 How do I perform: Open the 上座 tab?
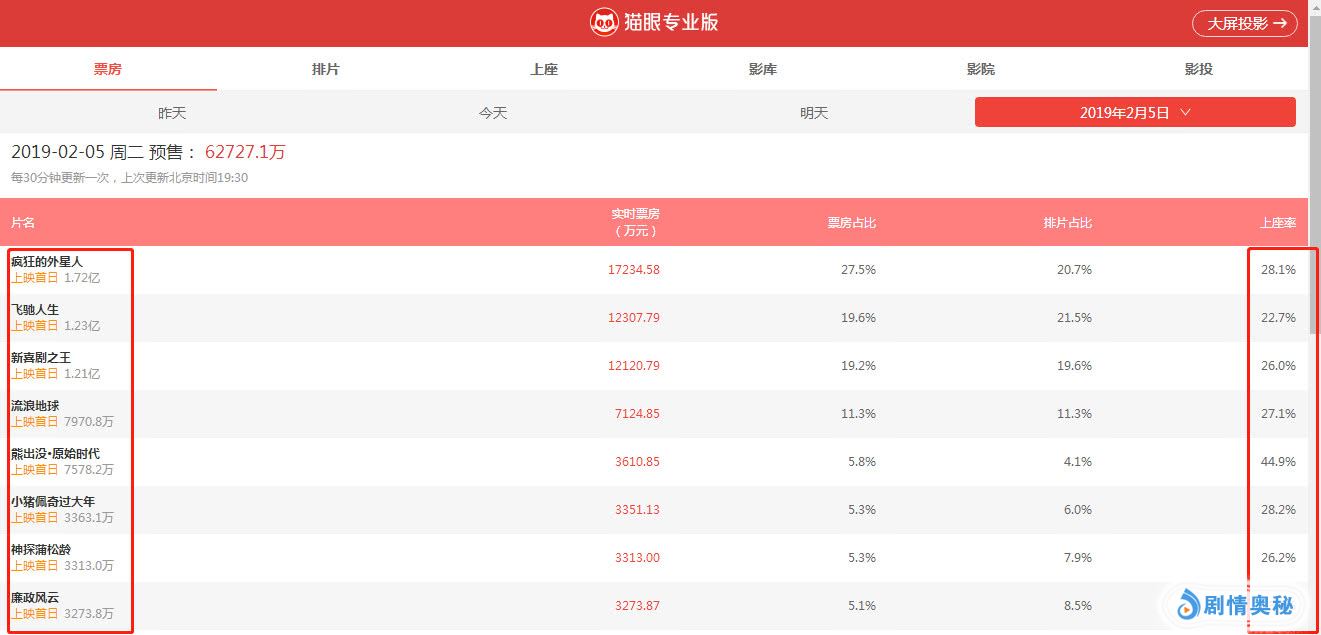544,69
